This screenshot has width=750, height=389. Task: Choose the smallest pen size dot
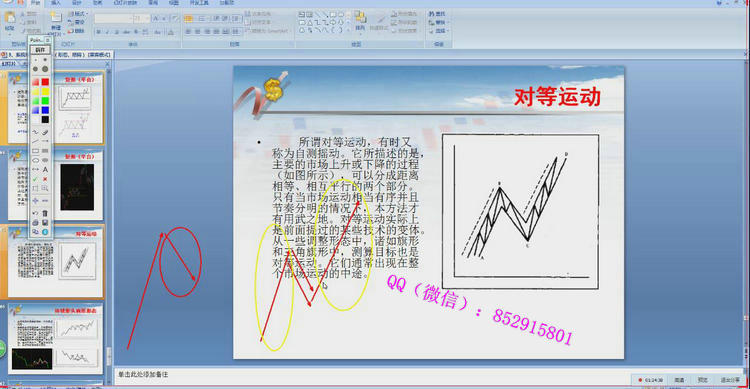click(35, 60)
